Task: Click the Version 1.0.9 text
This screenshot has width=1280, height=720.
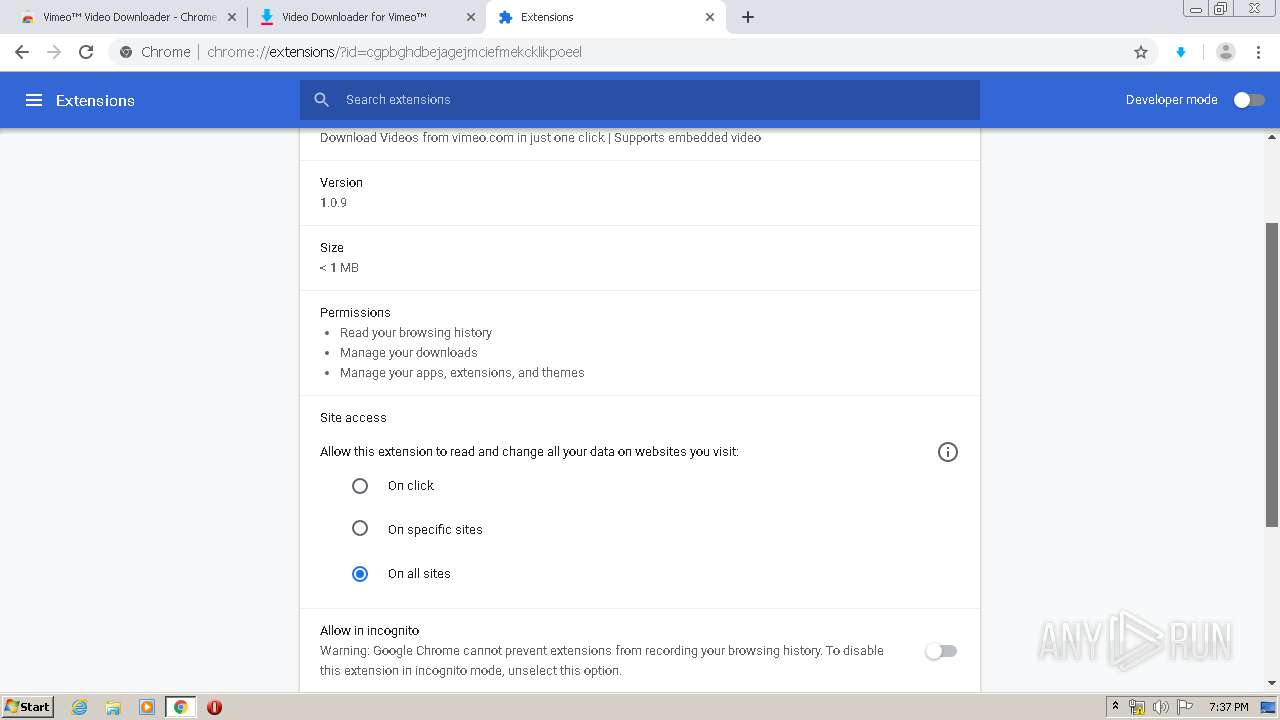Action: coord(333,203)
